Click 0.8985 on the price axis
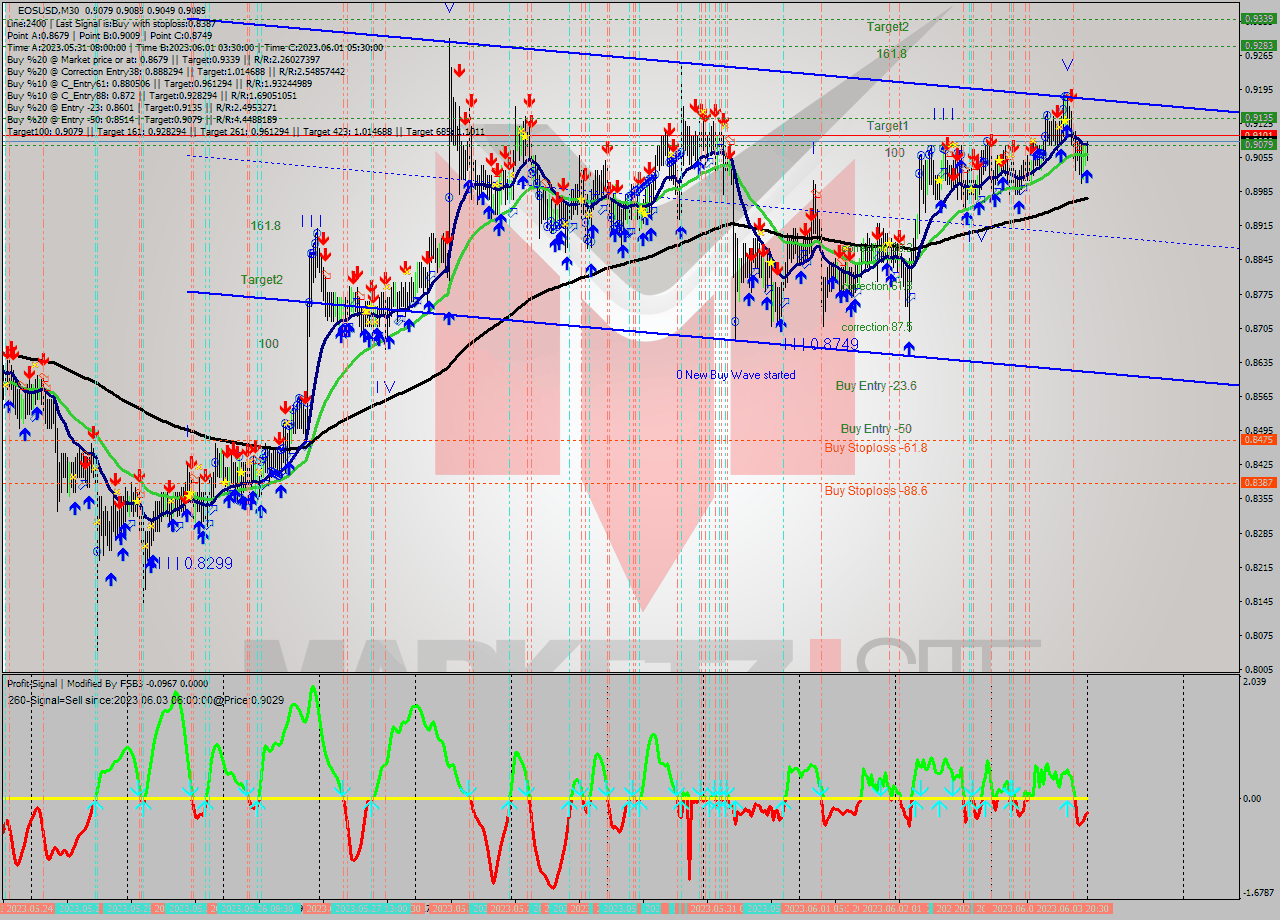This screenshot has height=920, width=1280. click(1257, 192)
